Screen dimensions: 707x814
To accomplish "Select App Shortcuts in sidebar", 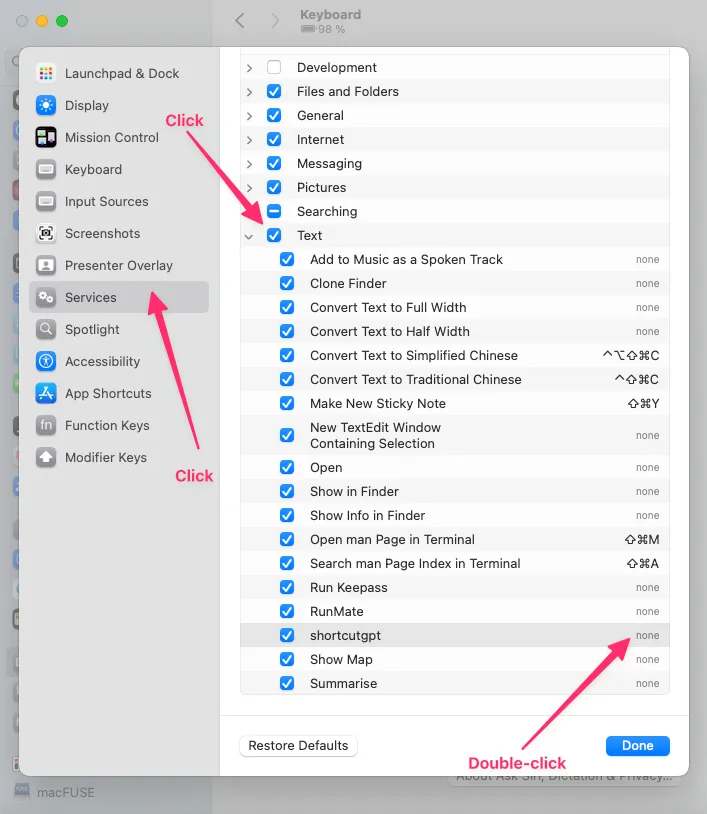I will (119, 394).
